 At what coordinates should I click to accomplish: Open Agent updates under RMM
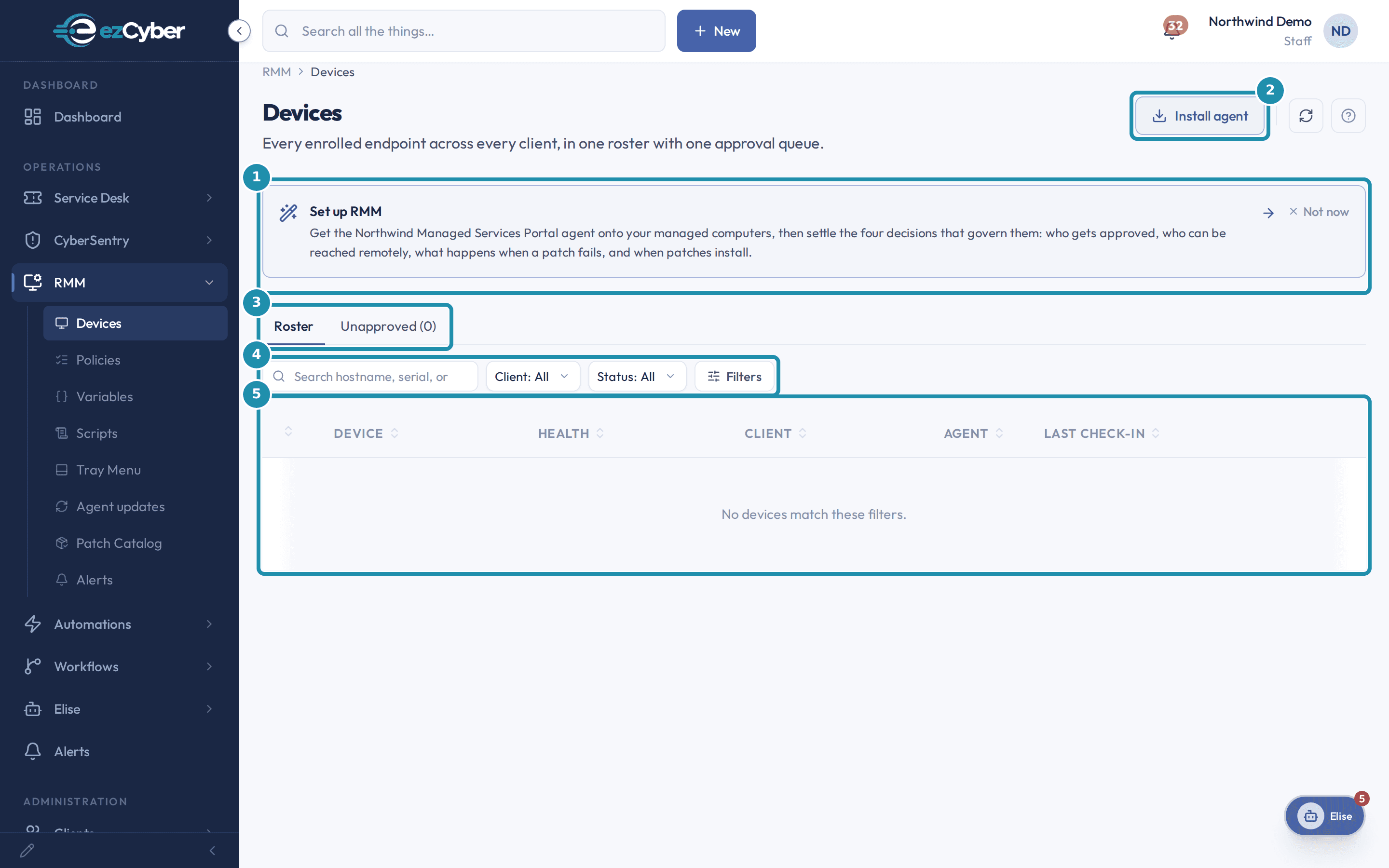pyautogui.click(x=136, y=506)
